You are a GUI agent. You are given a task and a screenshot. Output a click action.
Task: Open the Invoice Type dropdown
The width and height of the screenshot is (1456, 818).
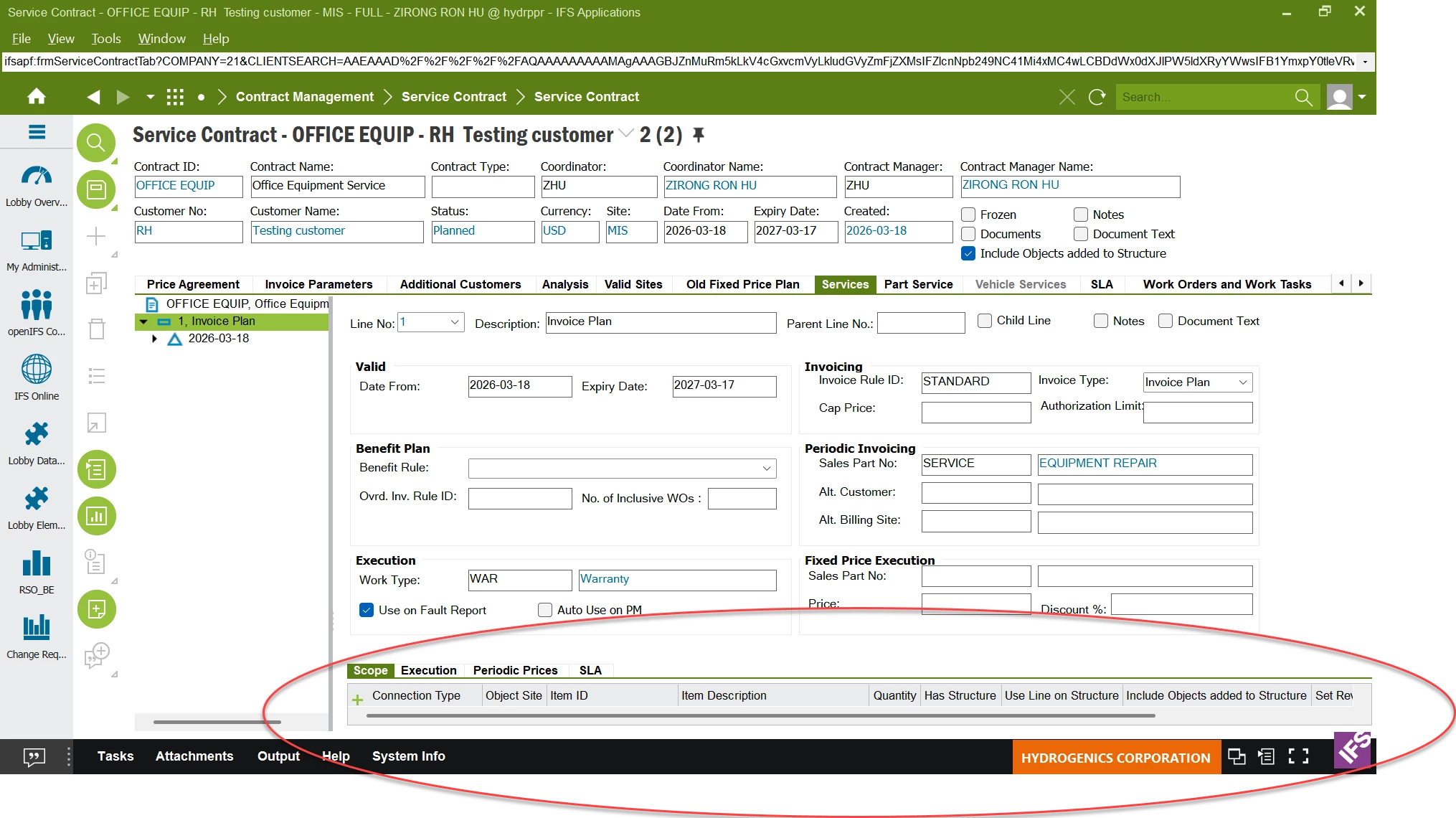1242,382
